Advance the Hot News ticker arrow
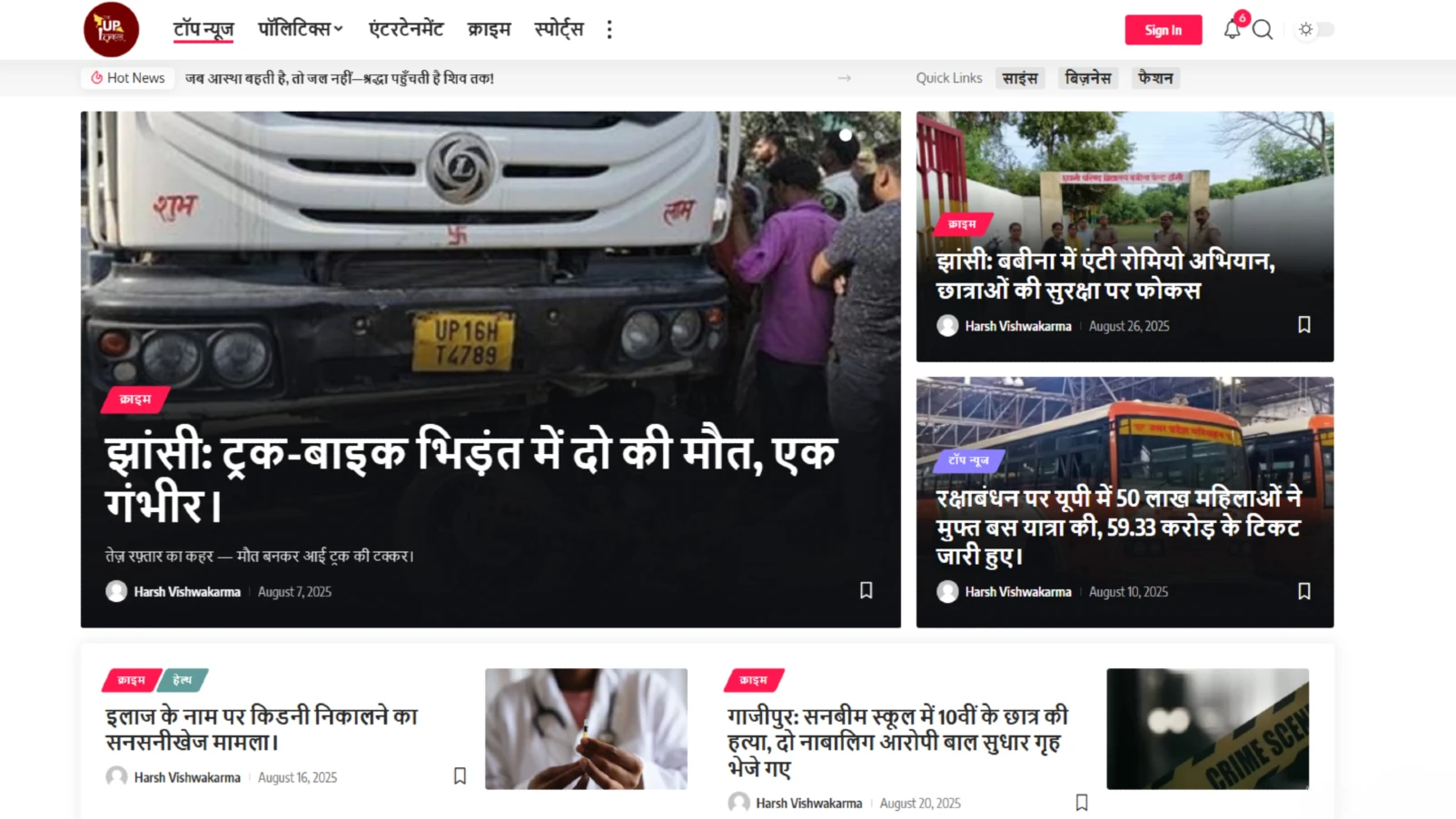Screen dimensions: 1456x819 tap(844, 78)
